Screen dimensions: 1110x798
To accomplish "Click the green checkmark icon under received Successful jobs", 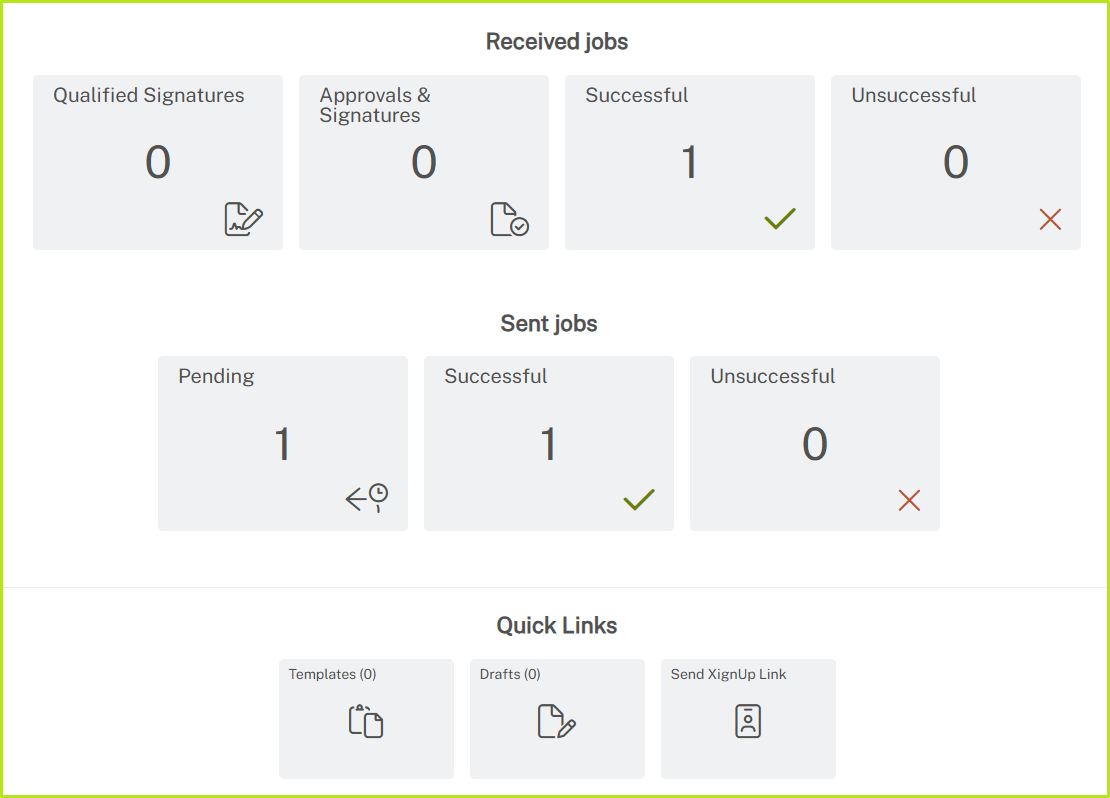I will coord(780,218).
